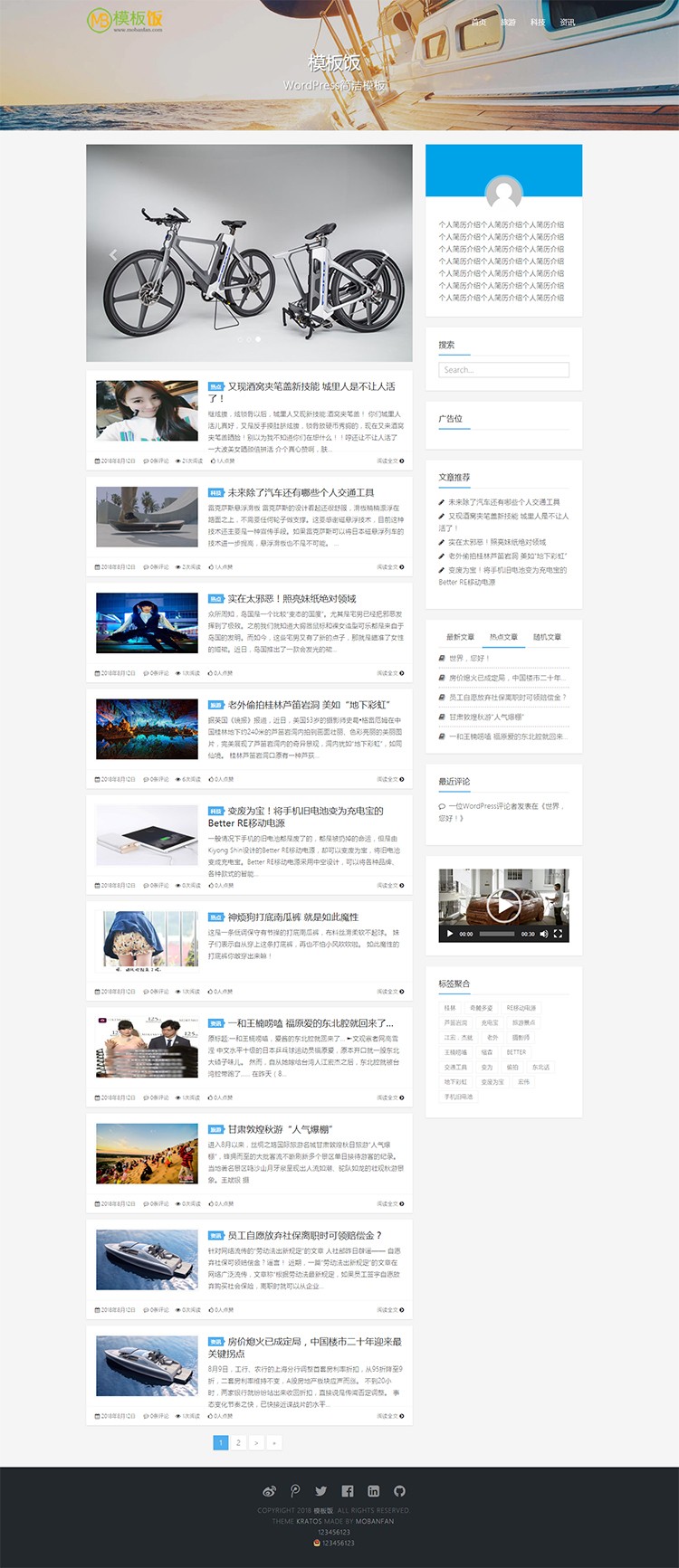
Task: Click 阅读全文 on 房价熄火已成定局 post
Action: (x=390, y=1416)
